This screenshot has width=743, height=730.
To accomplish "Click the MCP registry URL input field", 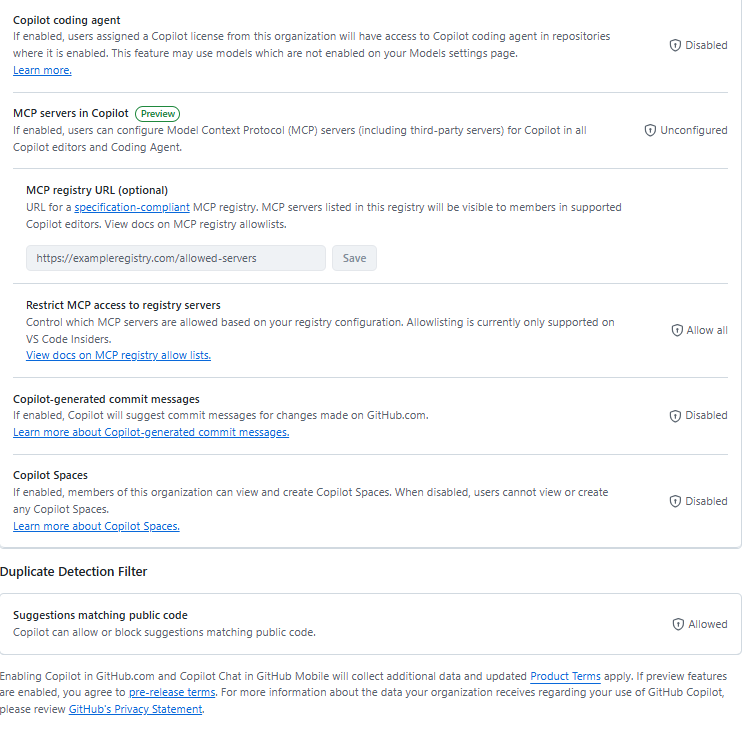I will click(176, 258).
